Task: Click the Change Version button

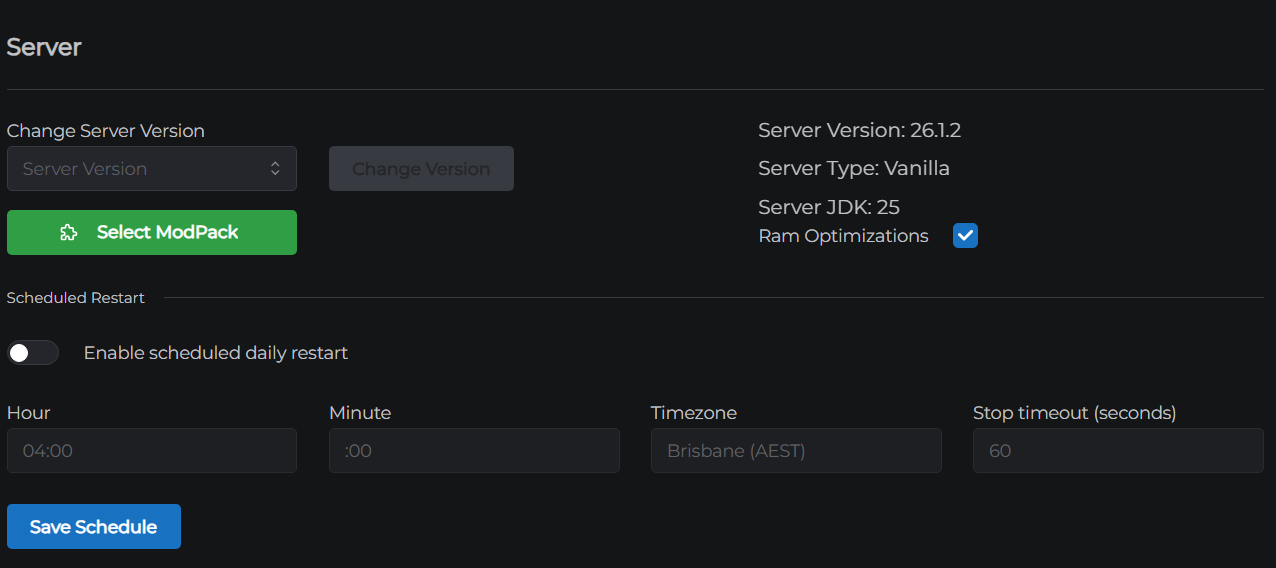Action: pos(421,169)
